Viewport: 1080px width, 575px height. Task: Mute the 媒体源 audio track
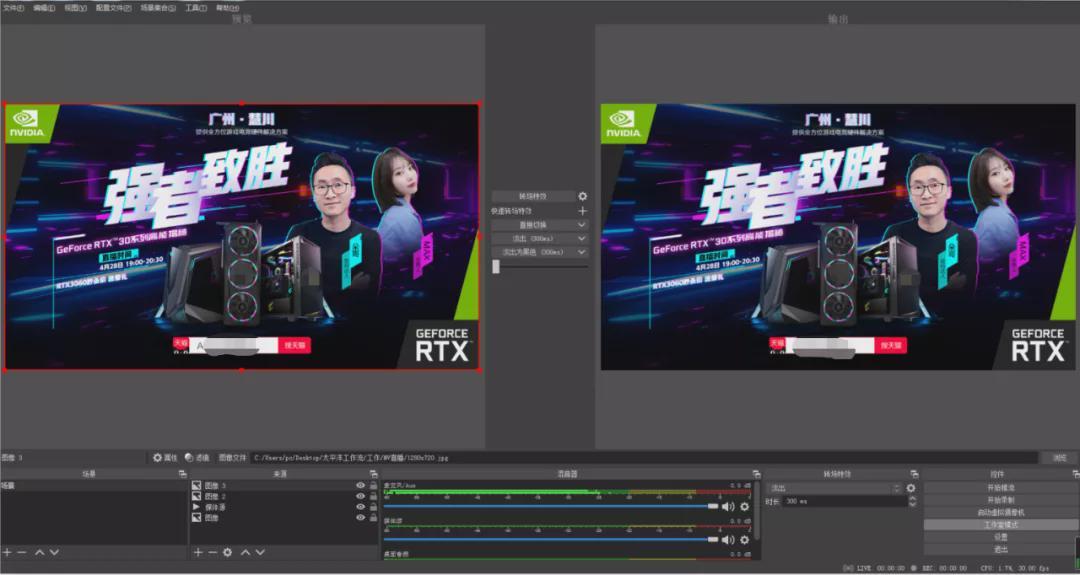point(728,540)
